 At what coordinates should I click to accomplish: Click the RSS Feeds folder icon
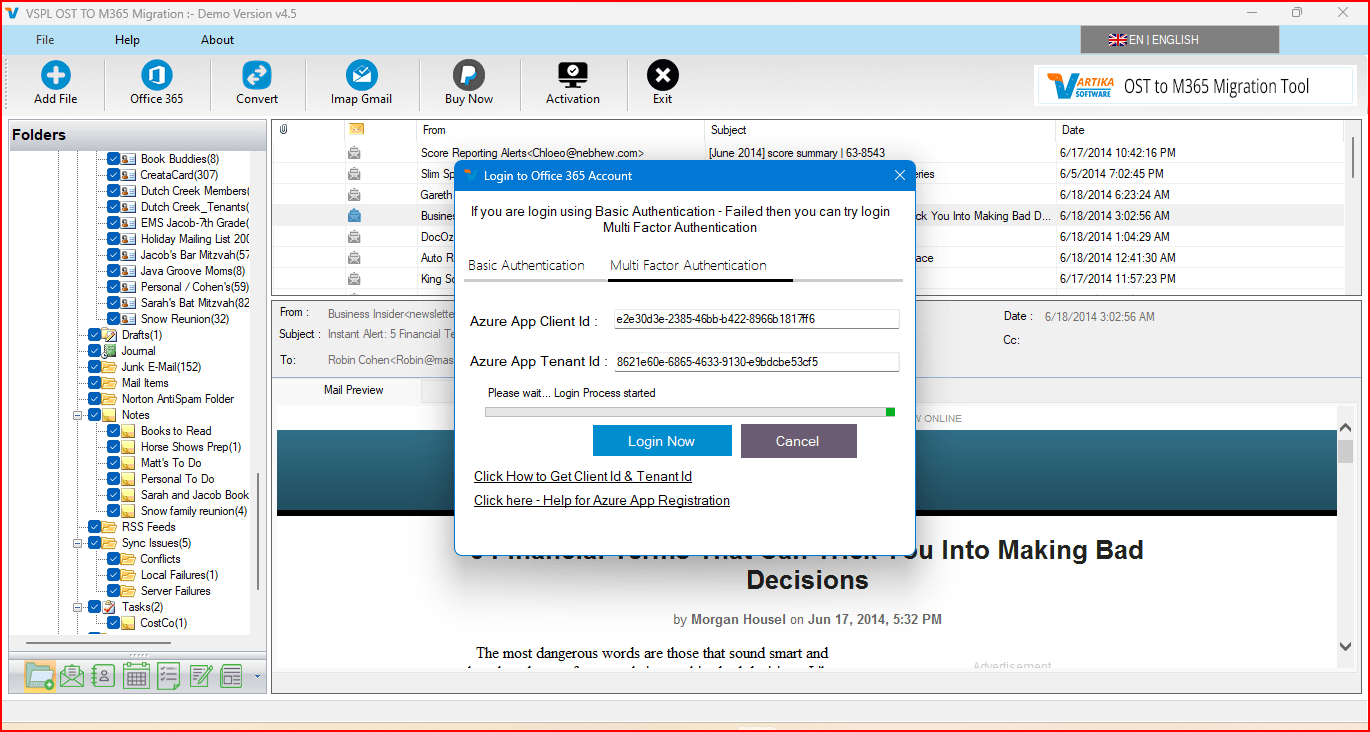pyautogui.click(x=110, y=527)
